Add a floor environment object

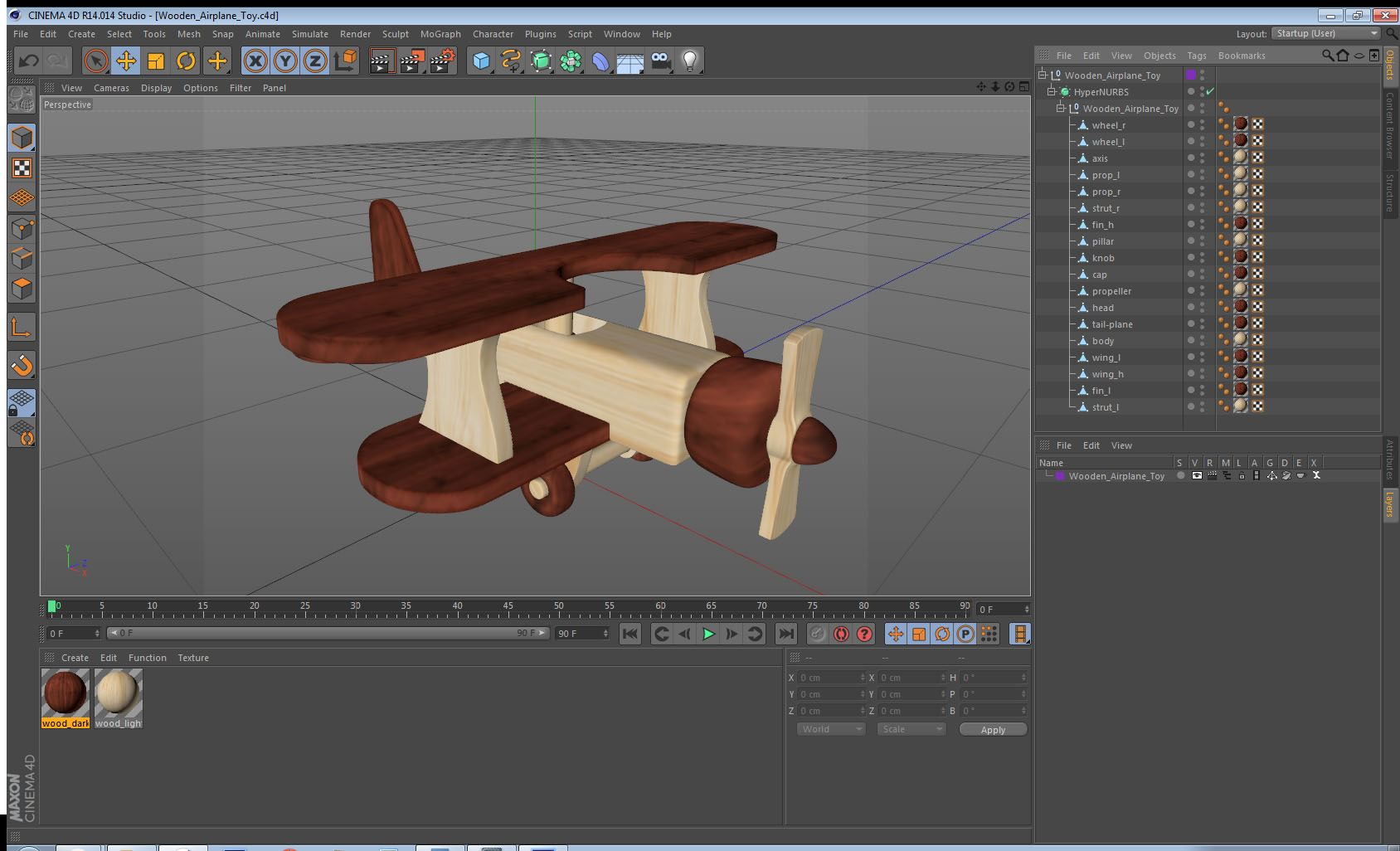[630, 61]
